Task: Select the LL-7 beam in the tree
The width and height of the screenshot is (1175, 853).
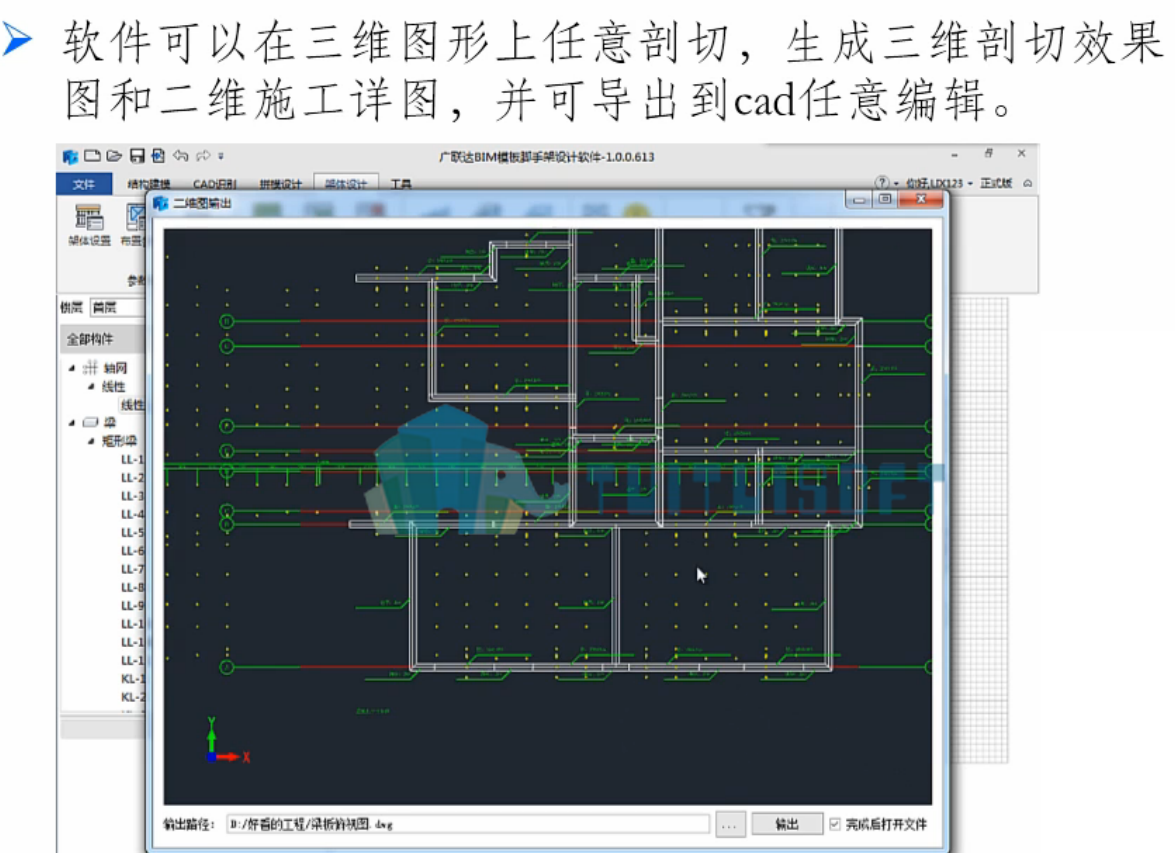Action: point(132,569)
